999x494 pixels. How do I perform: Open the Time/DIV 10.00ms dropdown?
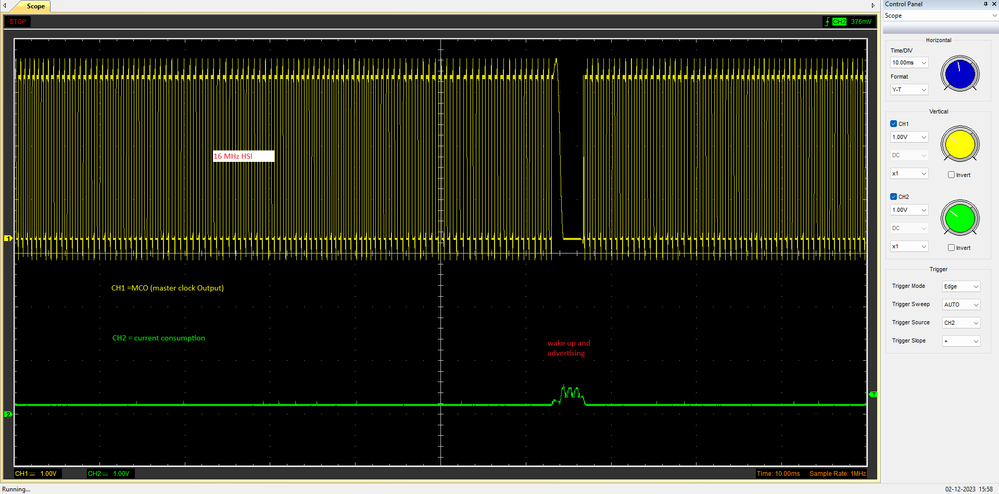tap(909, 62)
